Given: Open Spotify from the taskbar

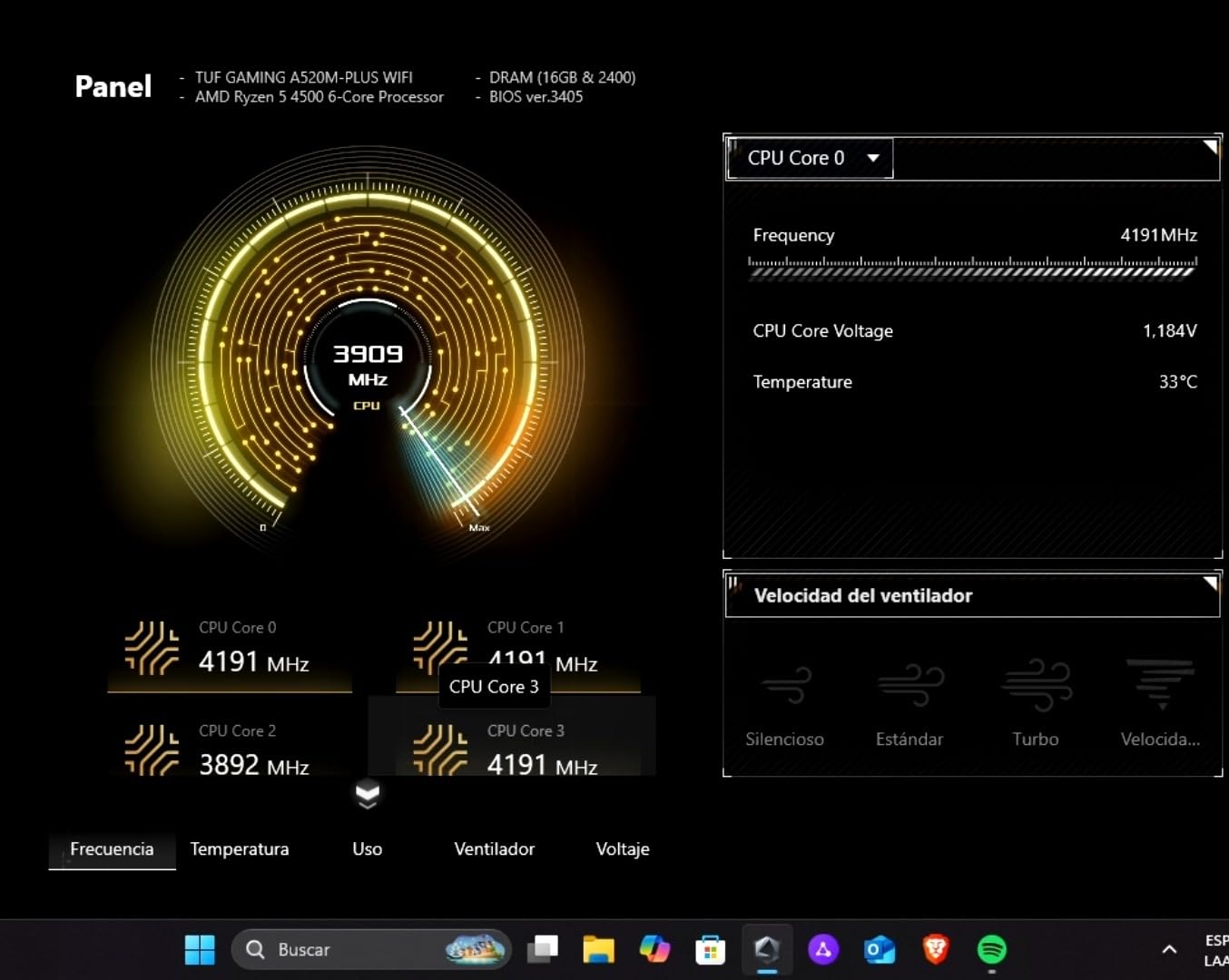Looking at the screenshot, I should [x=991, y=950].
